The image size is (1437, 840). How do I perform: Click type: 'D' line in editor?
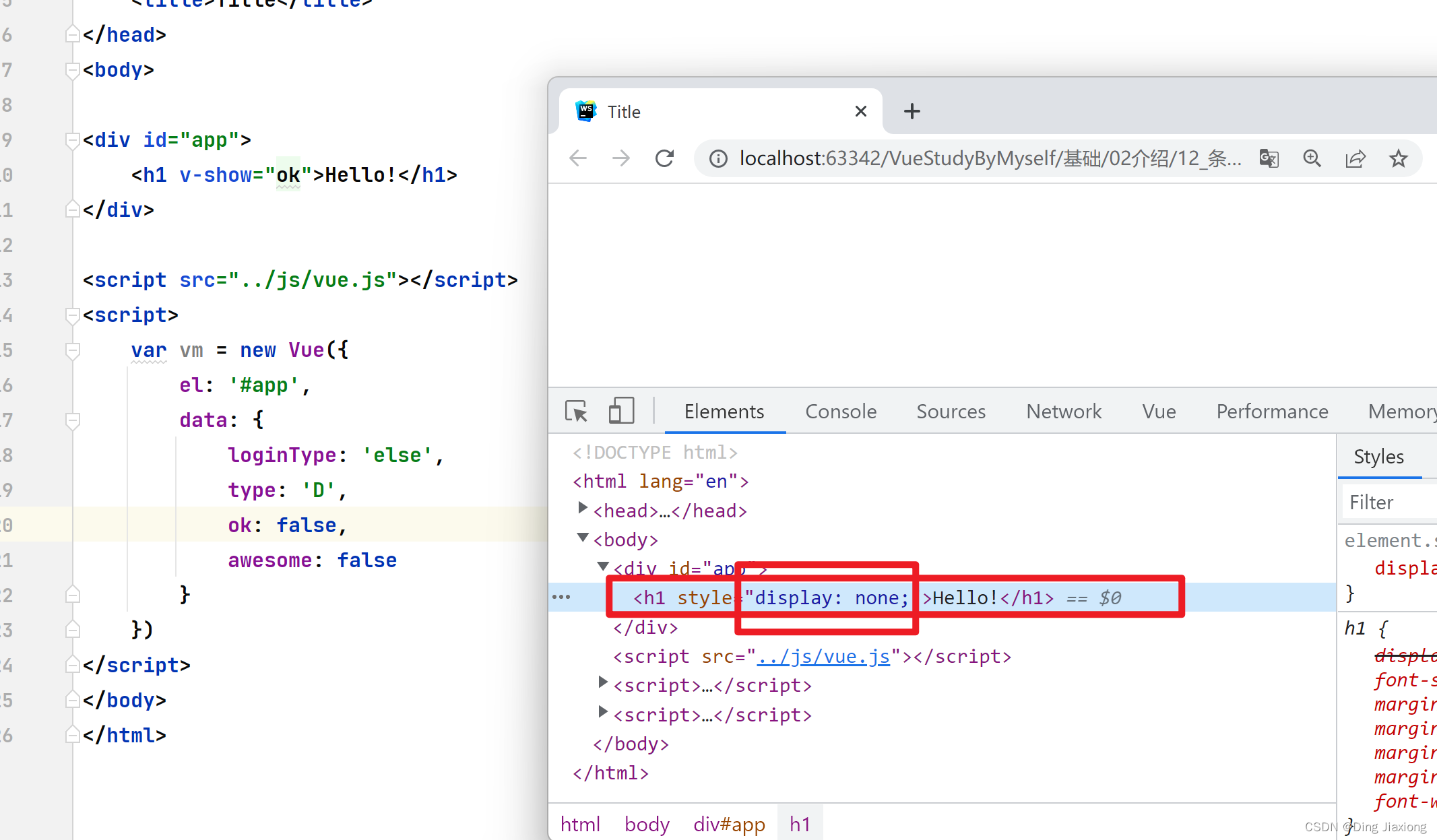[288, 490]
